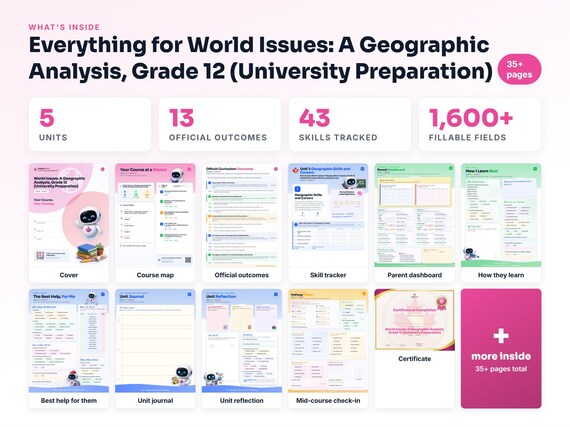Screen dimensions: 570x427
Task: Click the QR code on Course map thumbnail
Action: point(188,260)
